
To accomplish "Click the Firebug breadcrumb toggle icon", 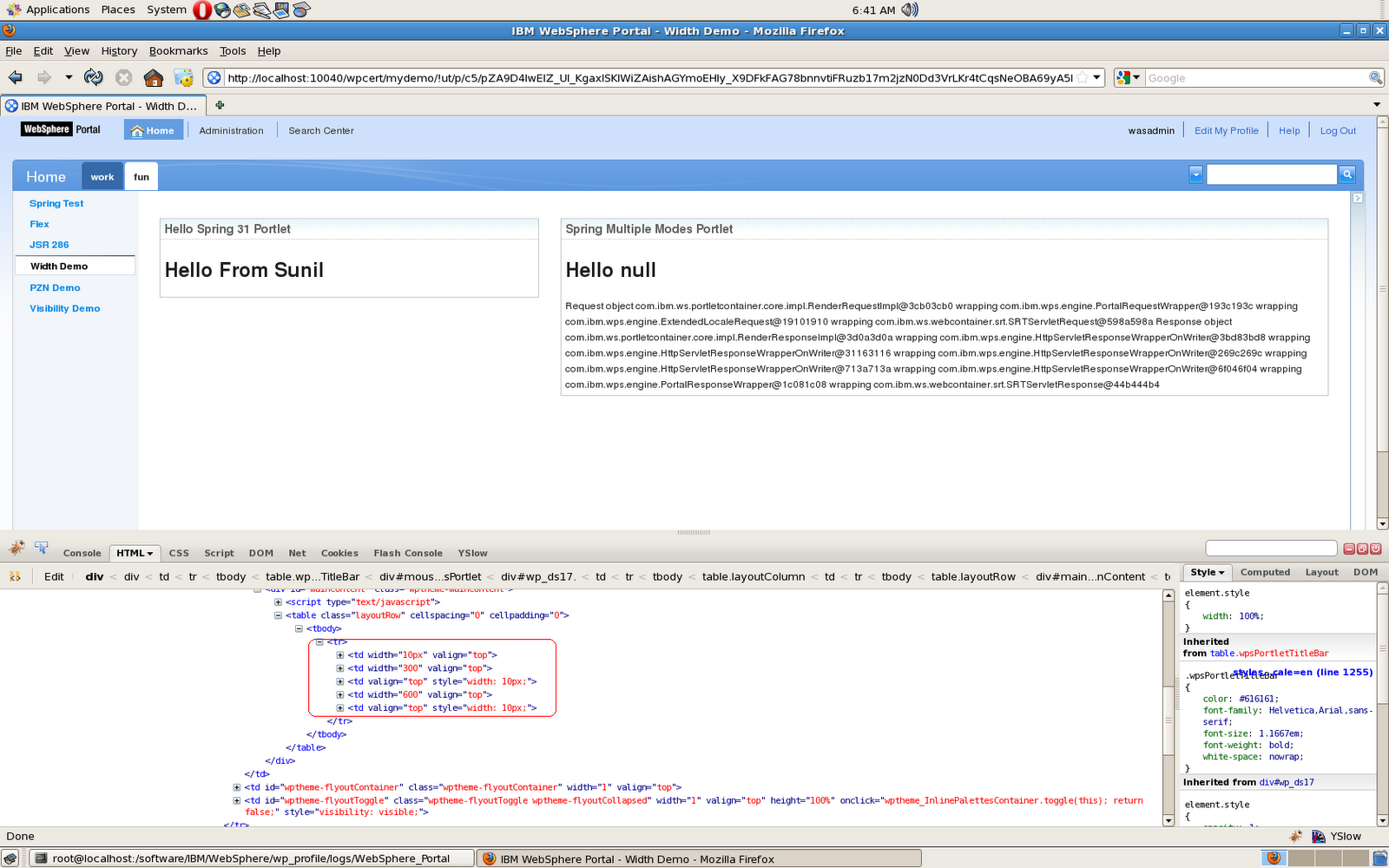I will (x=15, y=576).
